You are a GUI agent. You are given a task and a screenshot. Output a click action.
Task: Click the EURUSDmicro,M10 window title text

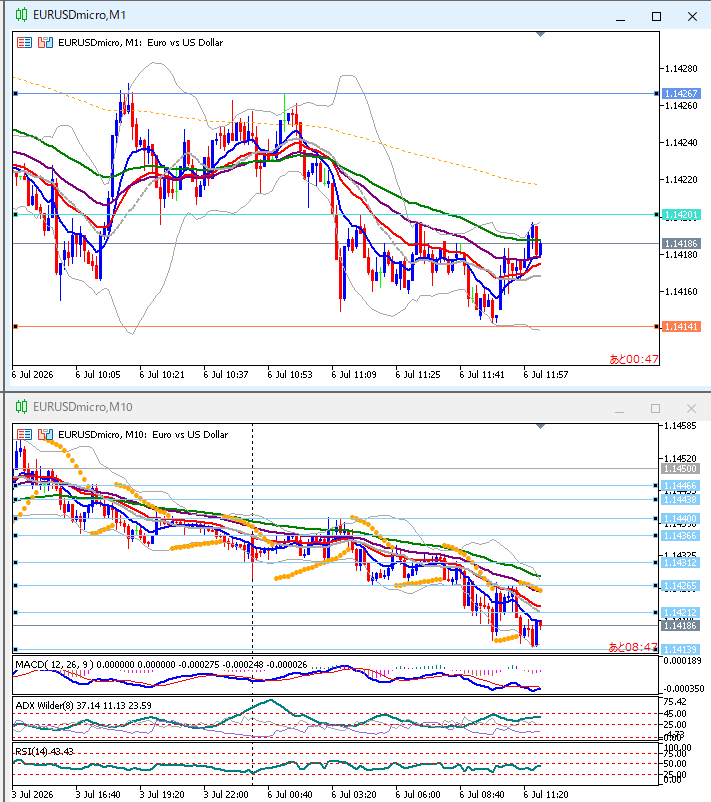pyautogui.click(x=82, y=407)
